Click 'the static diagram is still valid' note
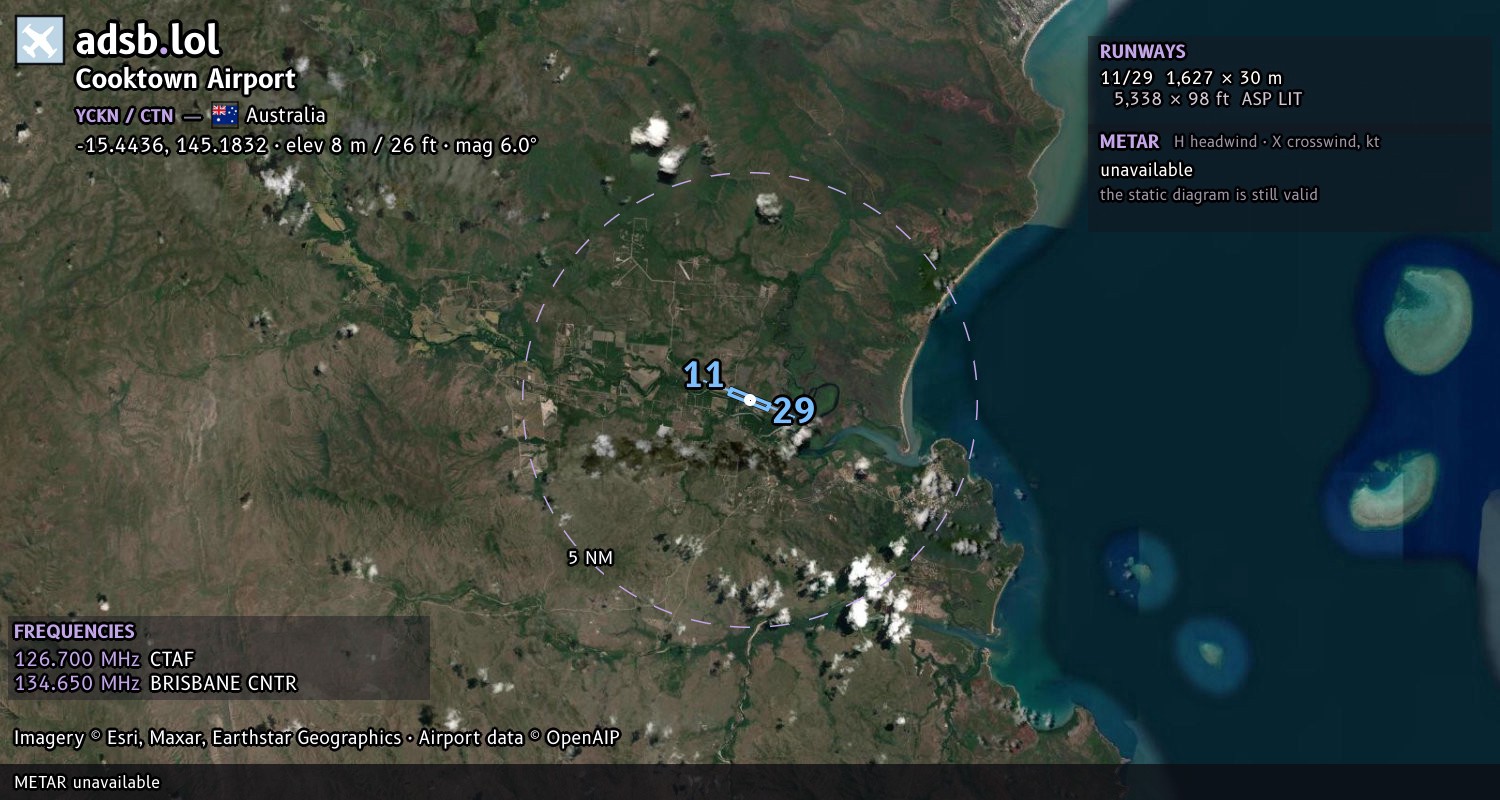 [1209, 195]
